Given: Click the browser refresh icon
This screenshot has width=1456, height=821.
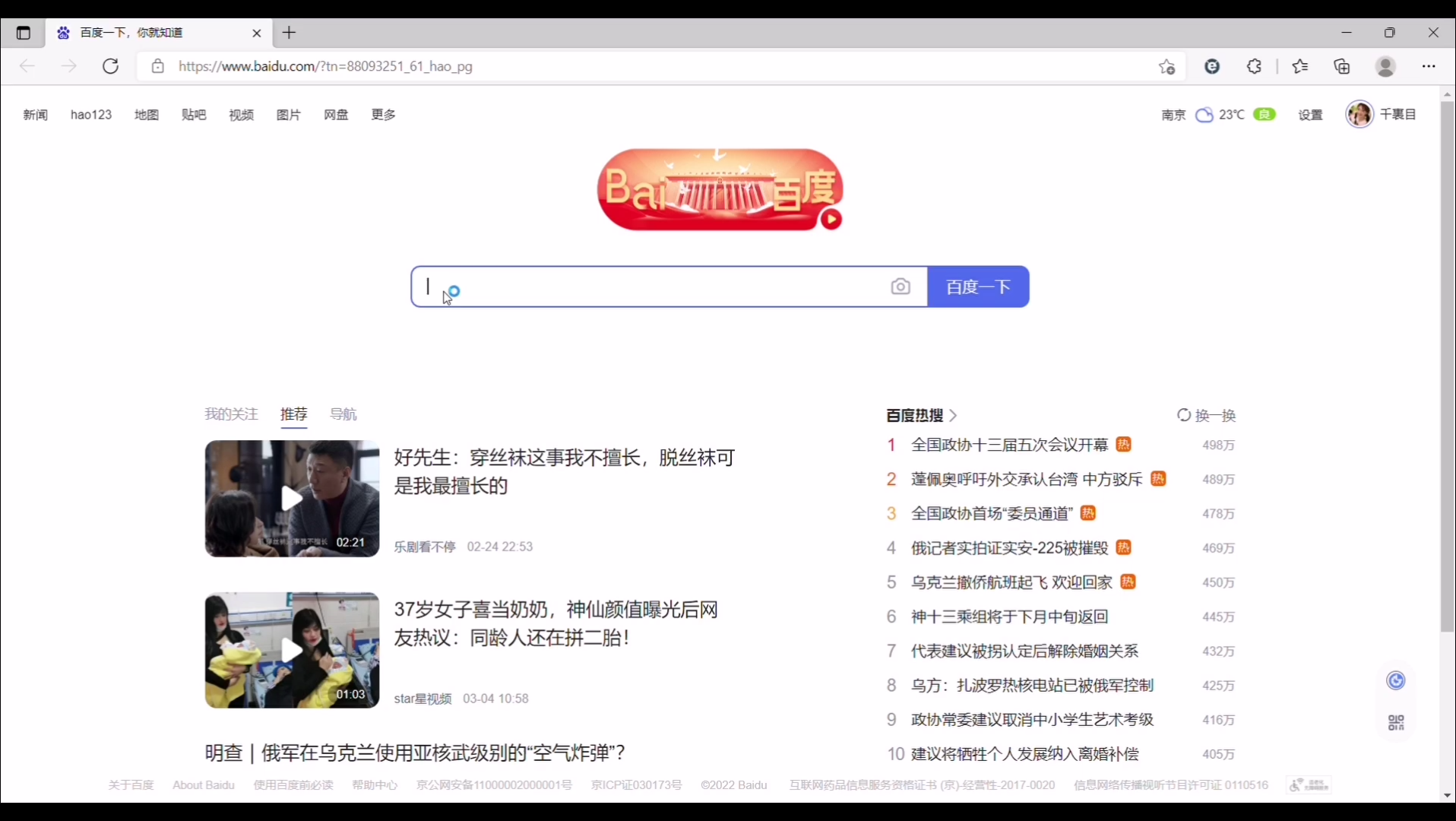Looking at the screenshot, I should coord(111,66).
